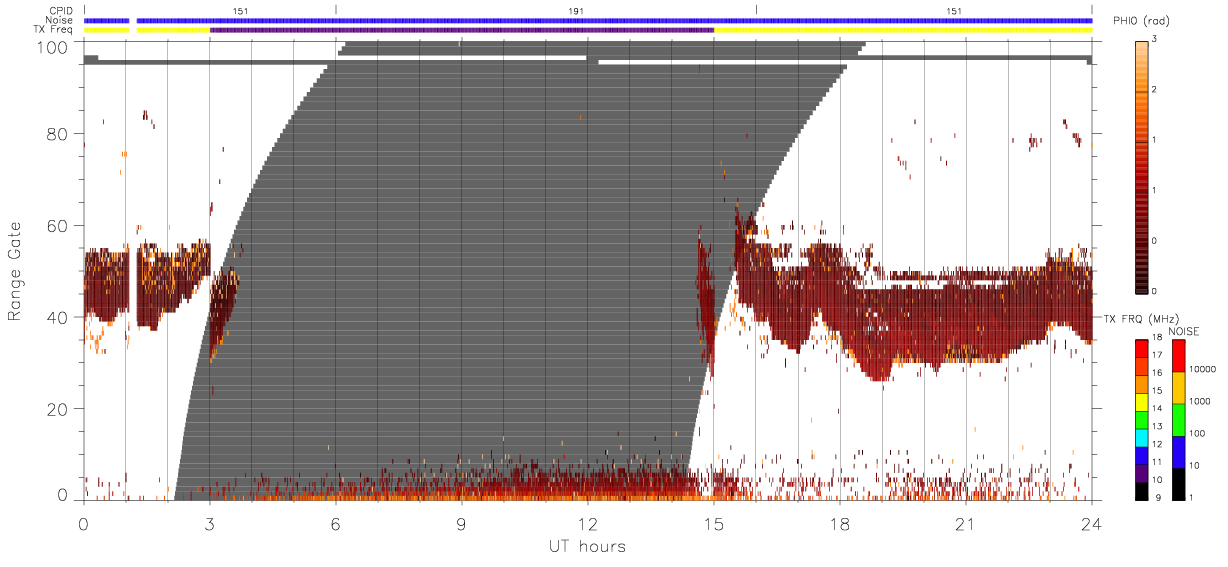
Task: Select the 191 CPID value in the header
Action: [x=575, y=11]
